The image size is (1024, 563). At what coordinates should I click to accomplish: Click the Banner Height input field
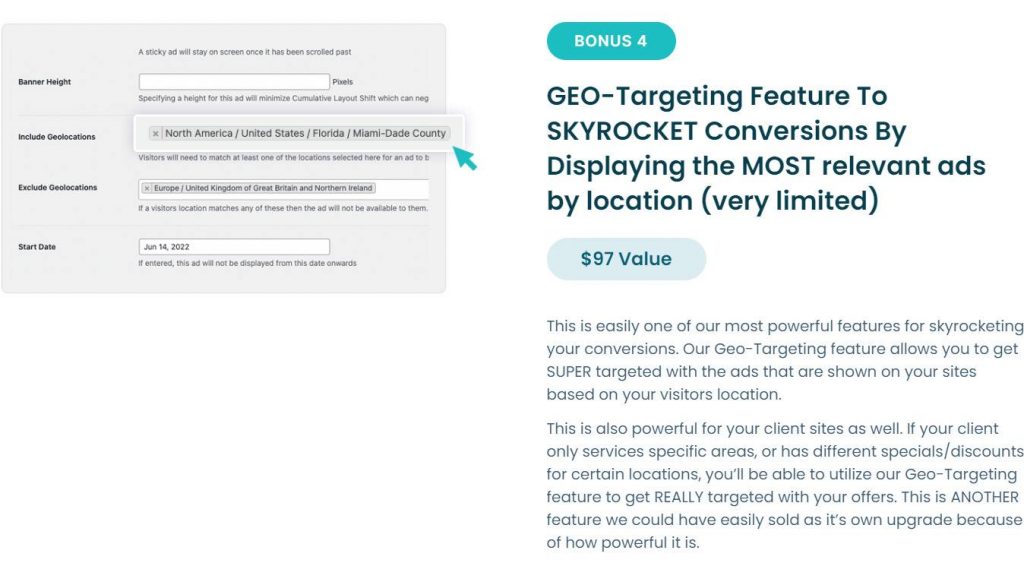pos(234,82)
